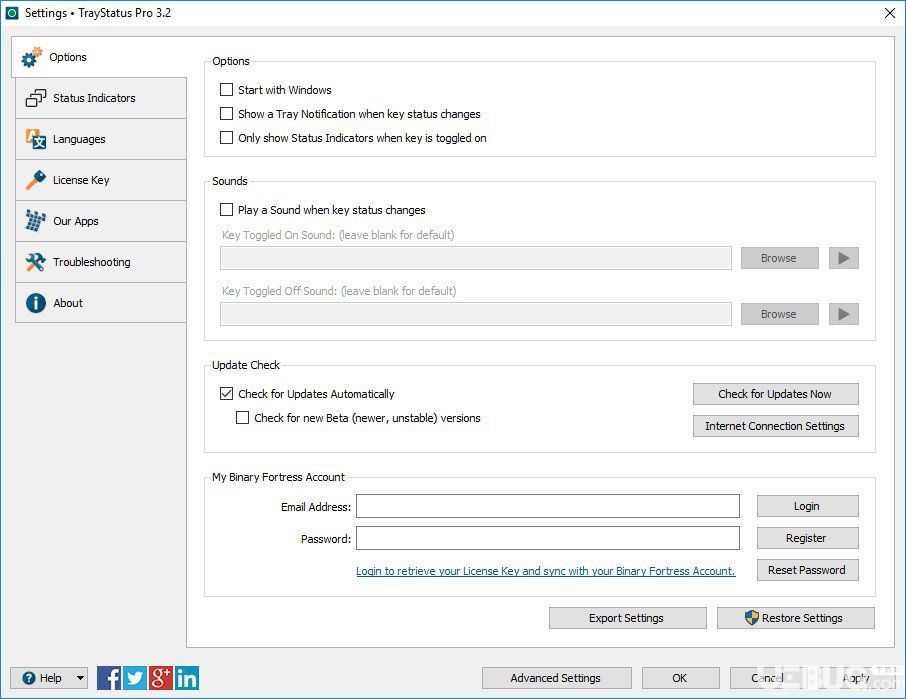The image size is (906, 699).
Task: Click the About info icon
Action: (36, 303)
